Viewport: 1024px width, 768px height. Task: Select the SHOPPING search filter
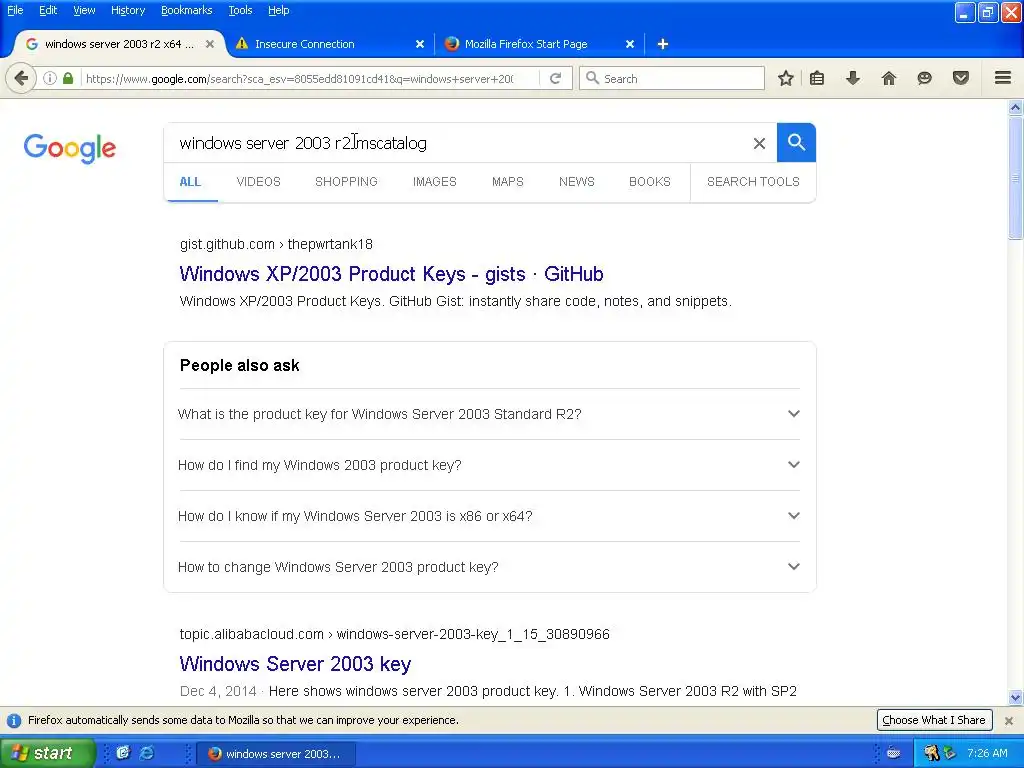pyautogui.click(x=346, y=182)
